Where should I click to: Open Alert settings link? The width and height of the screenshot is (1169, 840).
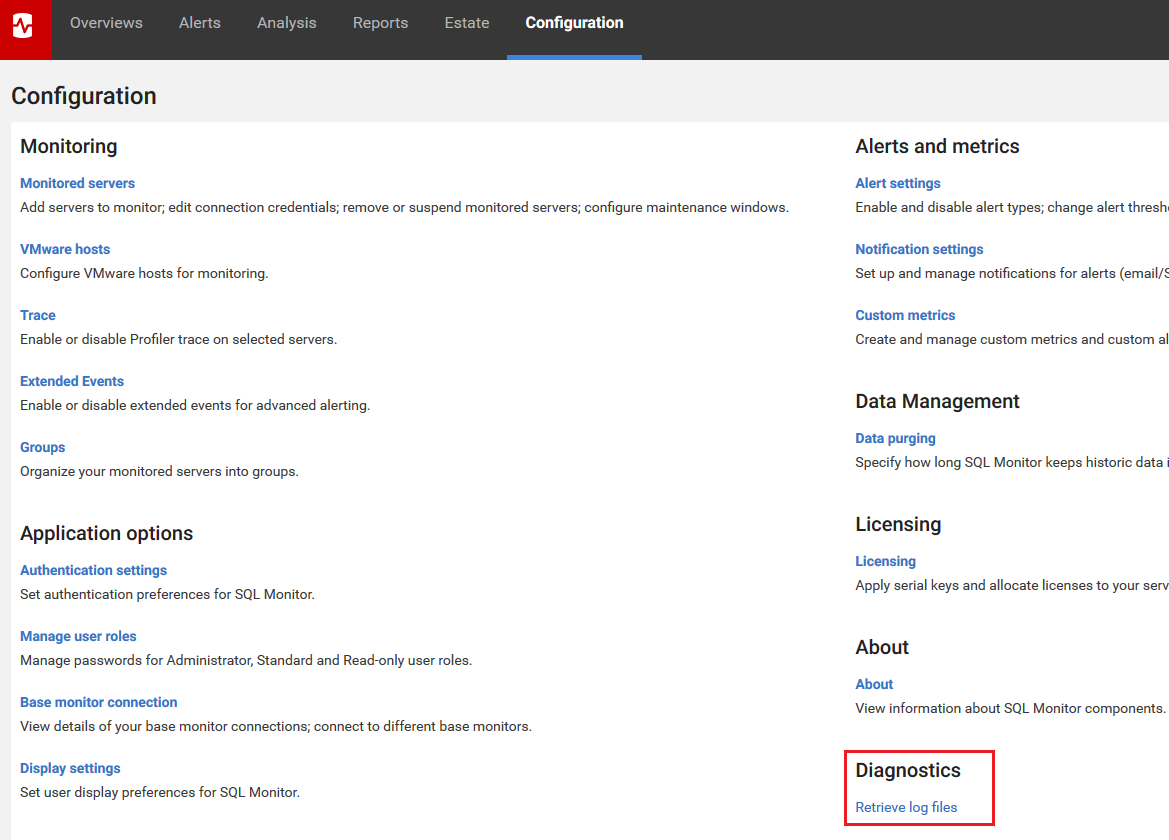(x=897, y=184)
